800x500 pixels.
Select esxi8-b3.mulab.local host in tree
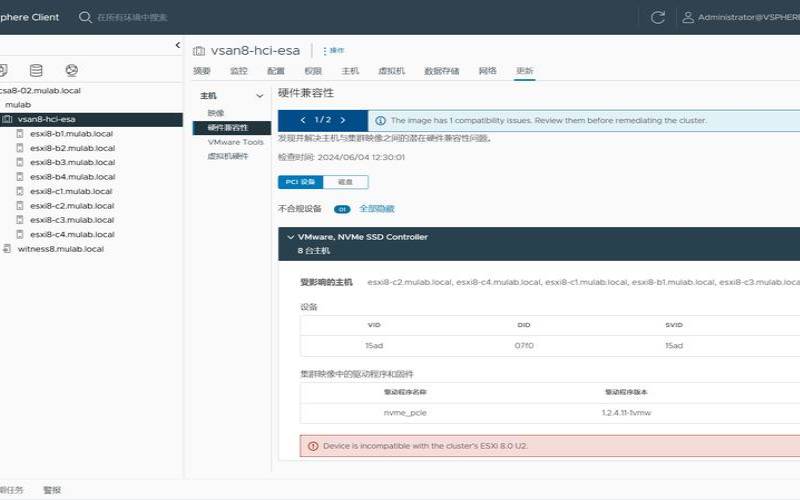tap(72, 162)
